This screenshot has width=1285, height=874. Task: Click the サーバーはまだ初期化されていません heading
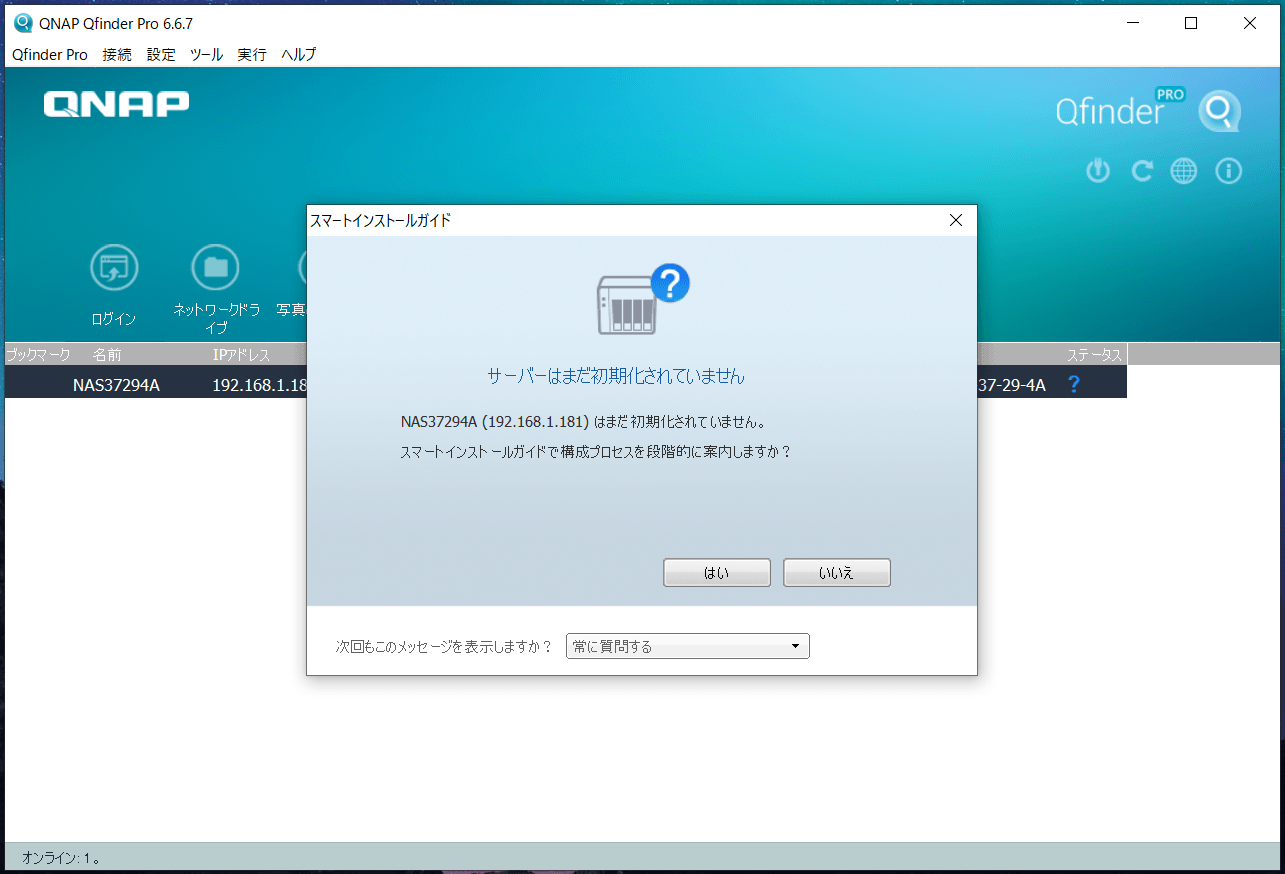coord(616,376)
